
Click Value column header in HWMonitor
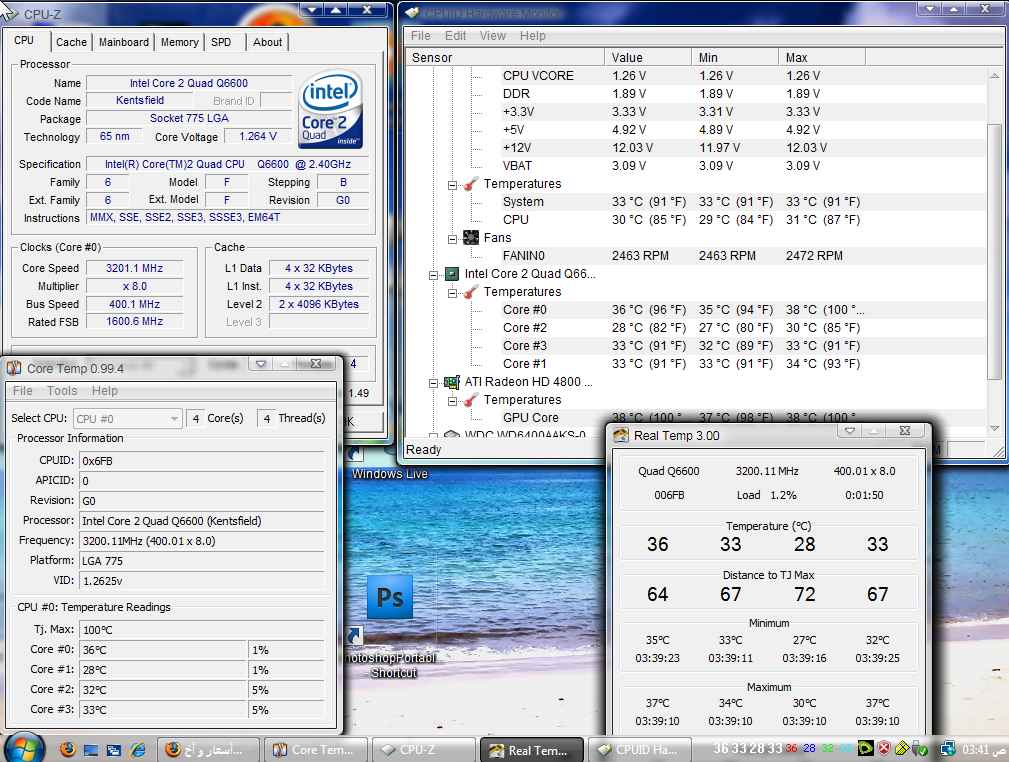click(648, 57)
